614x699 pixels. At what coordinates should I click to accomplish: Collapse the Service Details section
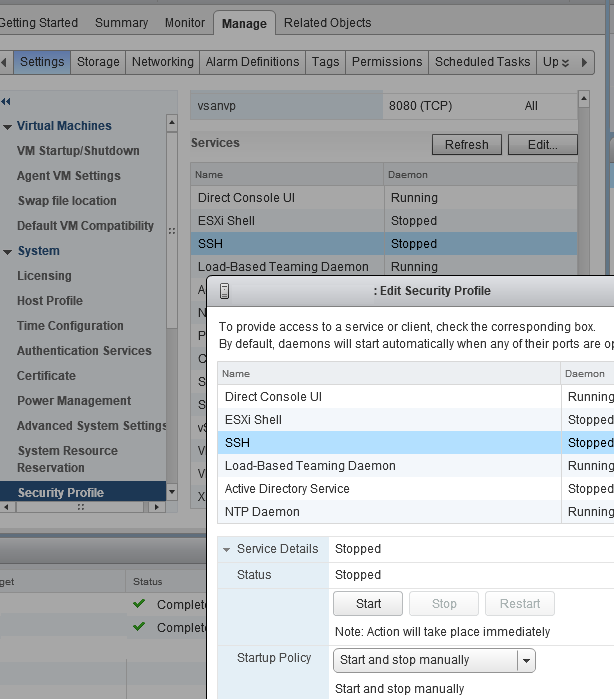tap(227, 550)
